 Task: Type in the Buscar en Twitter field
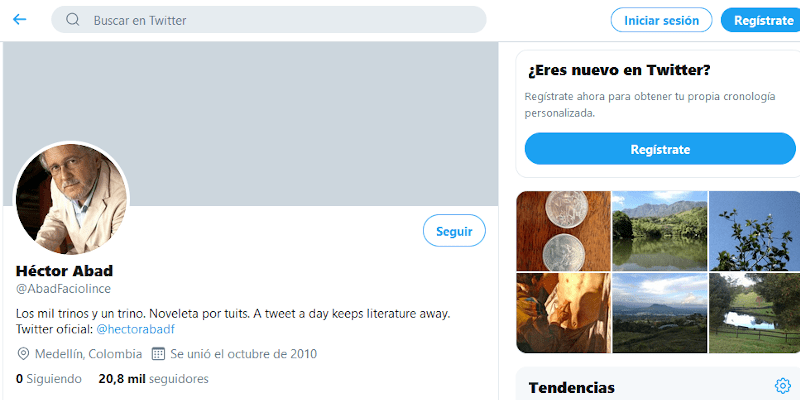[x=280, y=20]
